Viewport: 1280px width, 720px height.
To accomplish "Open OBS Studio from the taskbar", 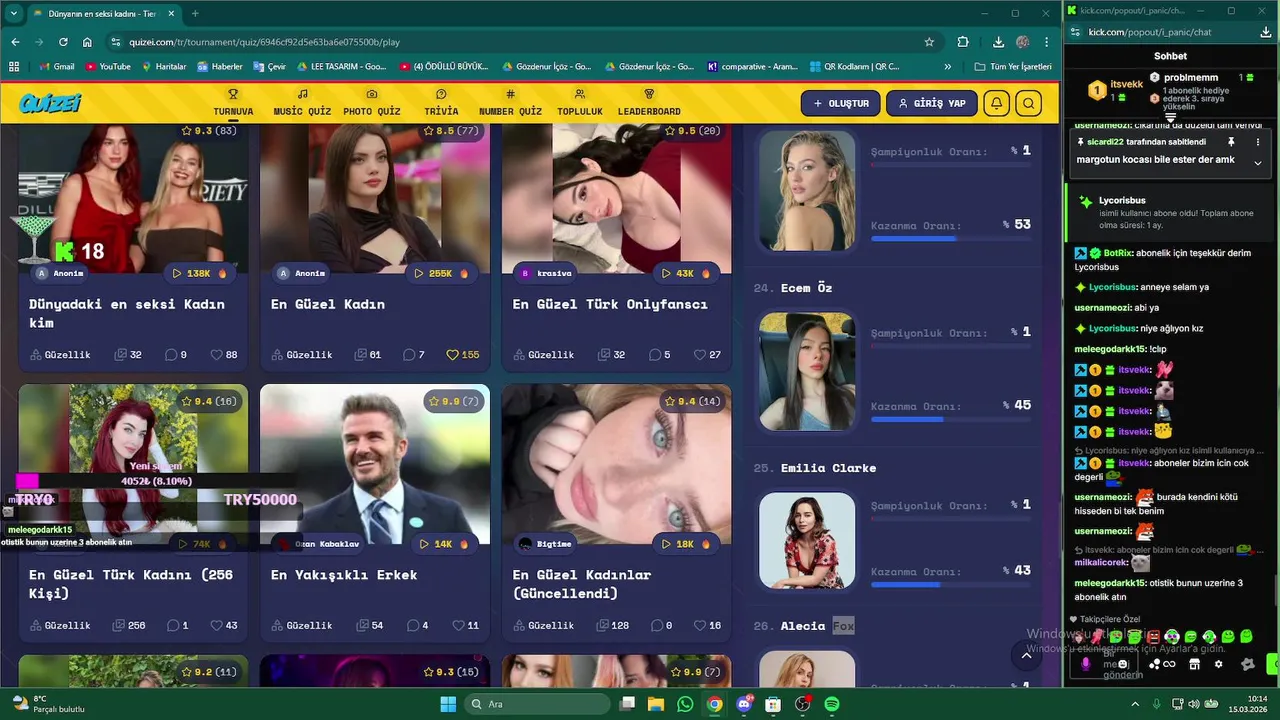I will click(x=802, y=704).
